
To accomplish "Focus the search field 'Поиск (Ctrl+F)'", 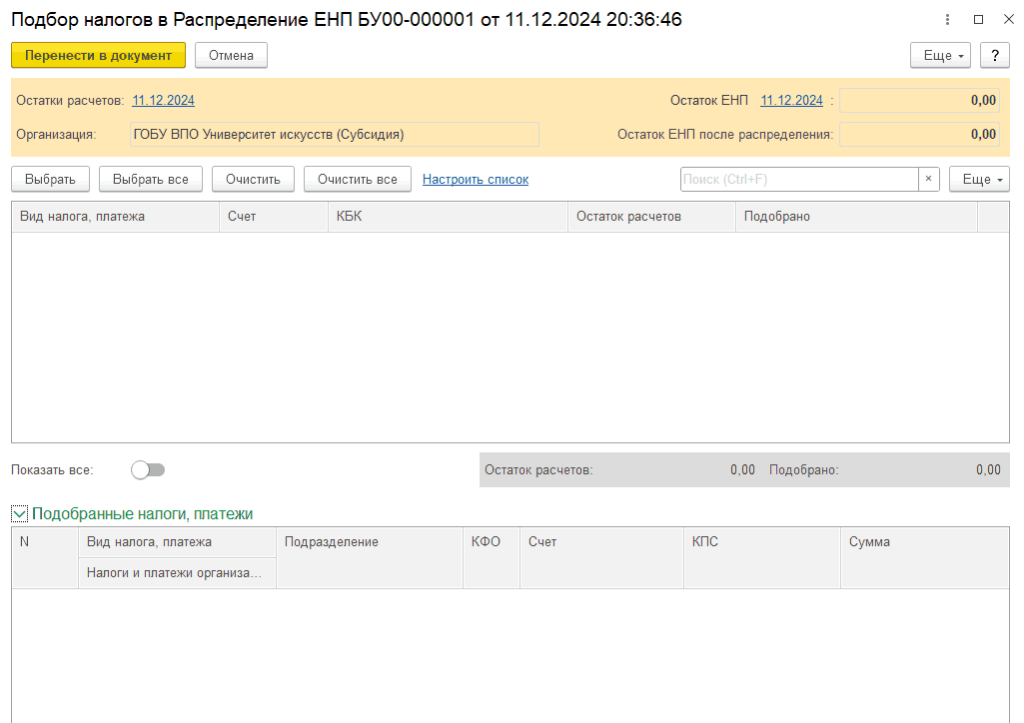I will pos(798,179).
